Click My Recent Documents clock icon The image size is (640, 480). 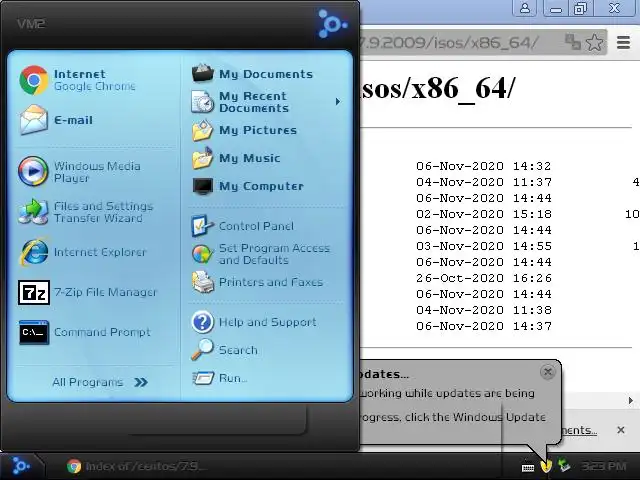point(202,101)
